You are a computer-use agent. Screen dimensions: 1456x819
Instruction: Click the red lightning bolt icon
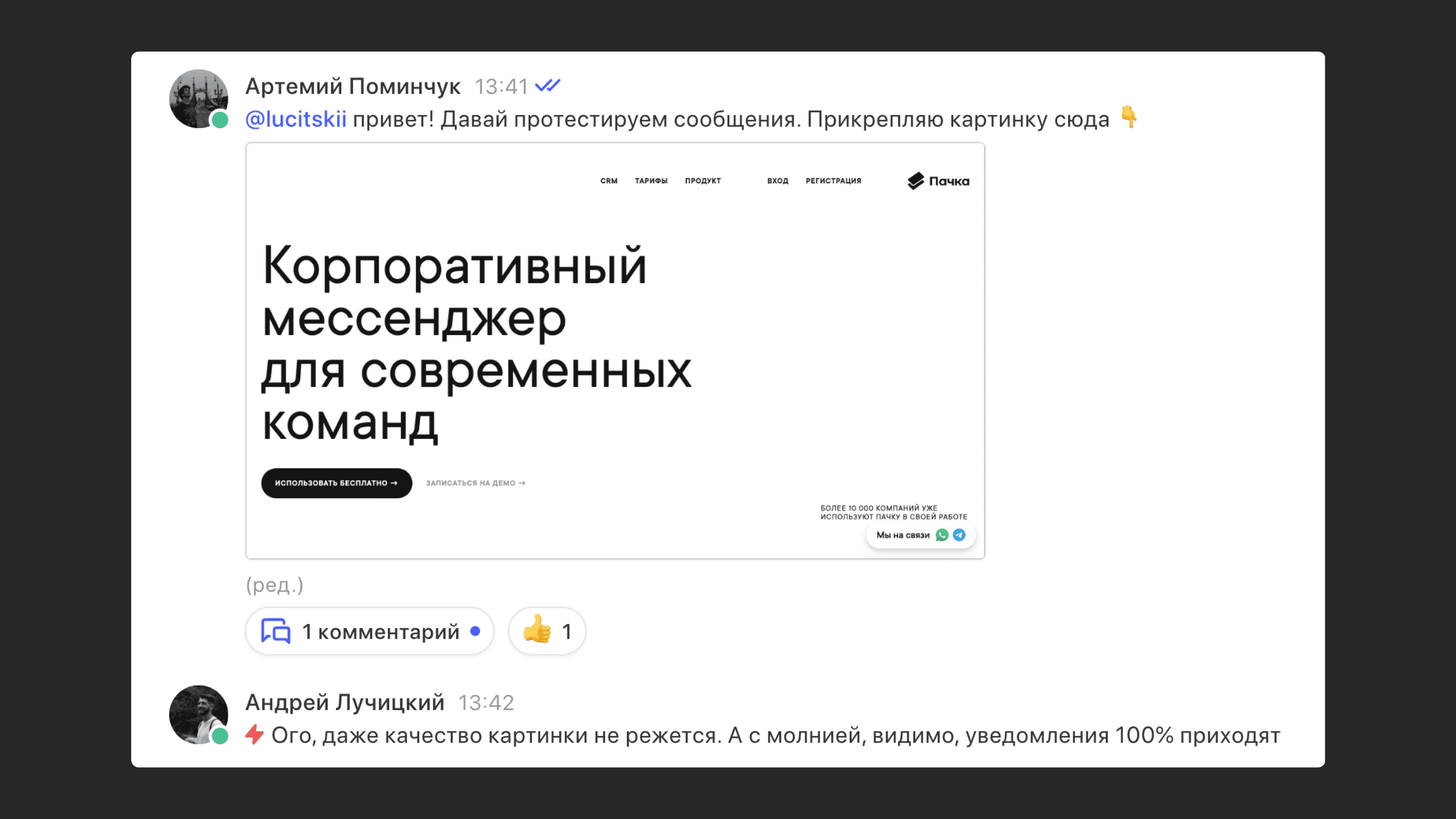[254, 735]
